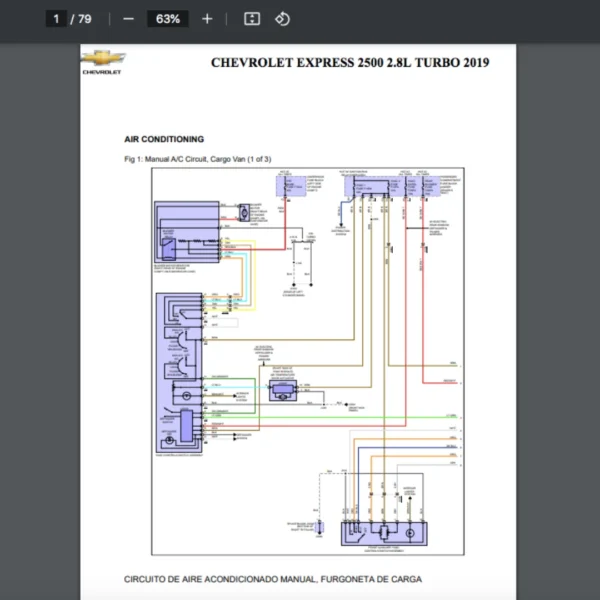
Task: Click the Chevrolet Express 2500 title heading
Action: 350,63
